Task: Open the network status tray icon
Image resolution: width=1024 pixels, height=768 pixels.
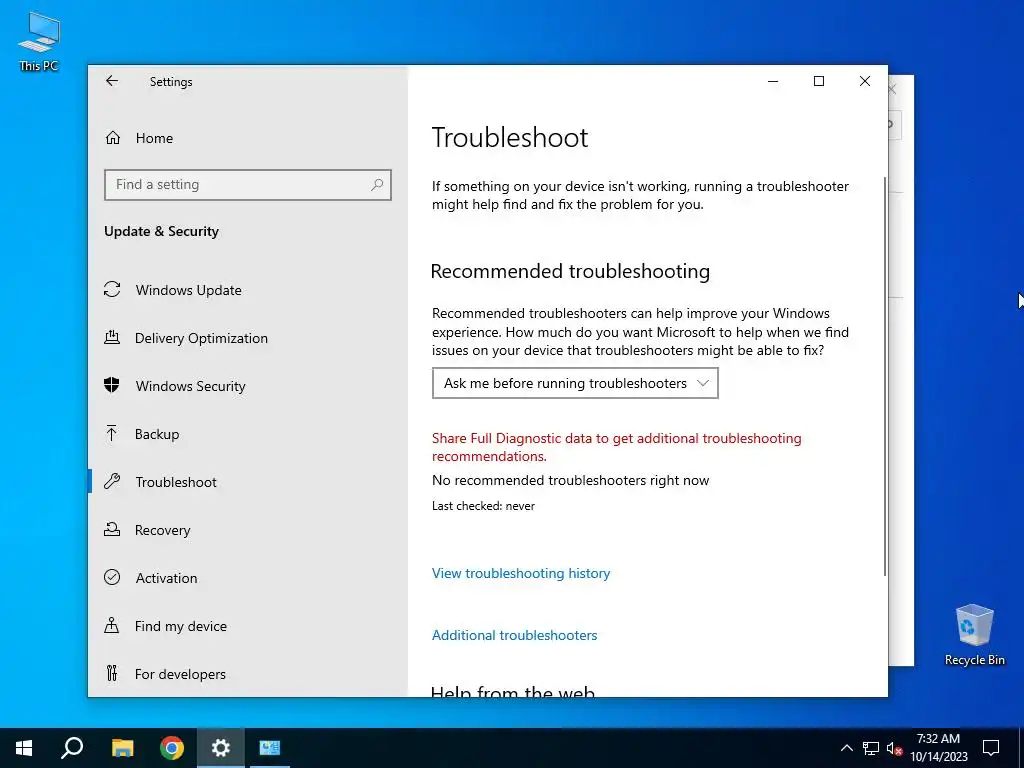Action: (x=871, y=748)
